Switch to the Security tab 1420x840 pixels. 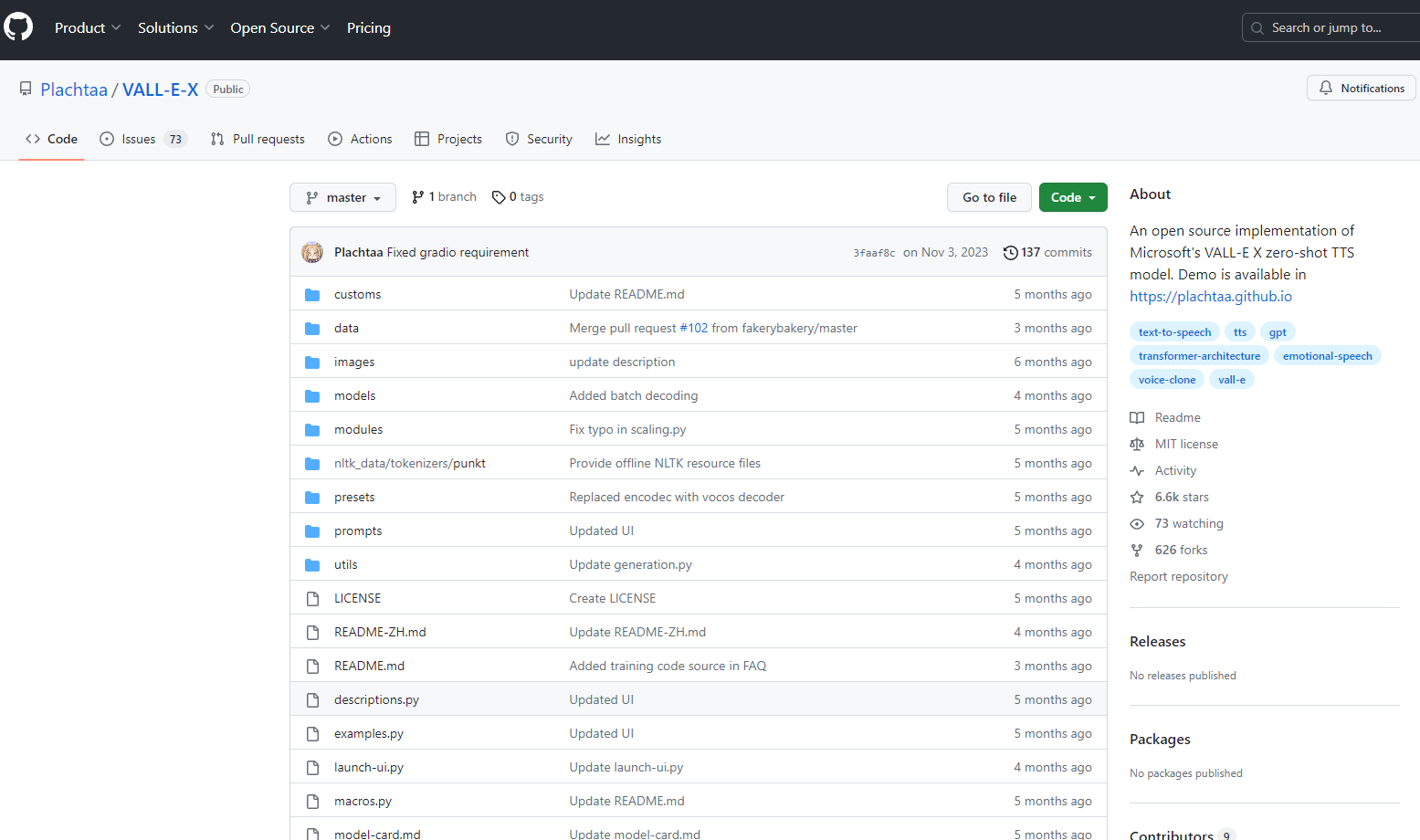pos(539,139)
